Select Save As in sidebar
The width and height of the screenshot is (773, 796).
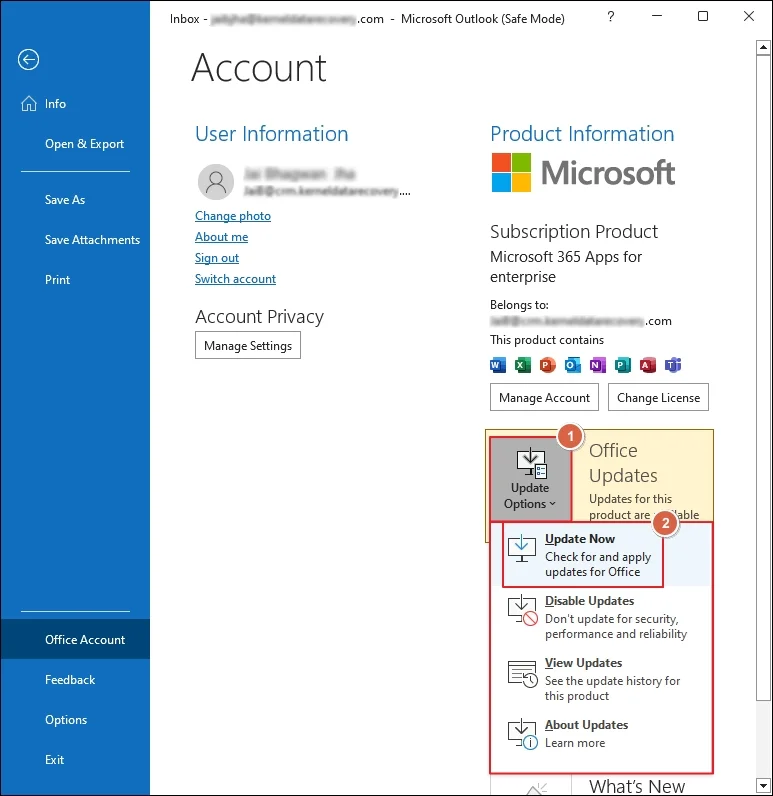point(75,200)
